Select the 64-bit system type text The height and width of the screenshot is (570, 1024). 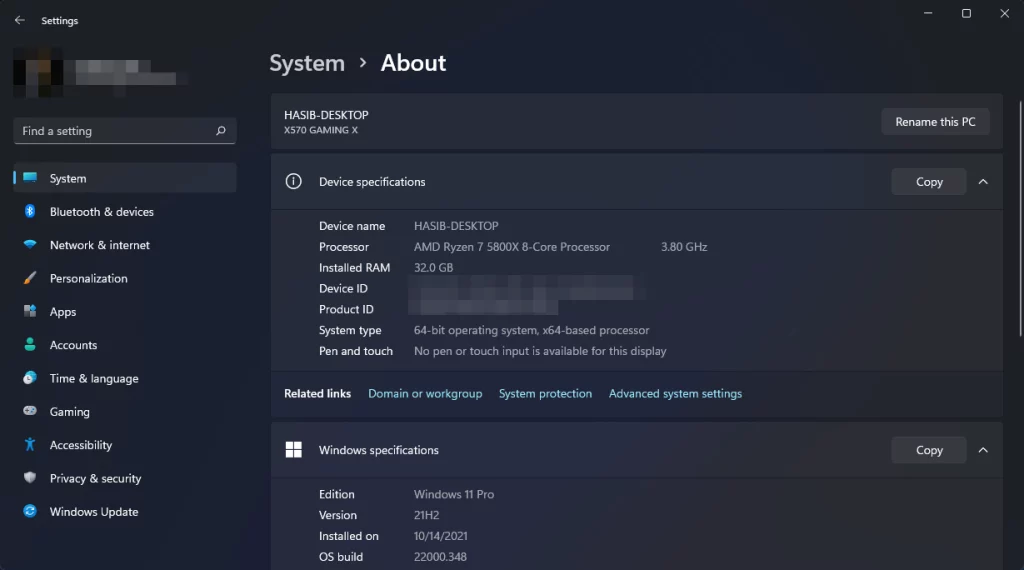point(532,330)
